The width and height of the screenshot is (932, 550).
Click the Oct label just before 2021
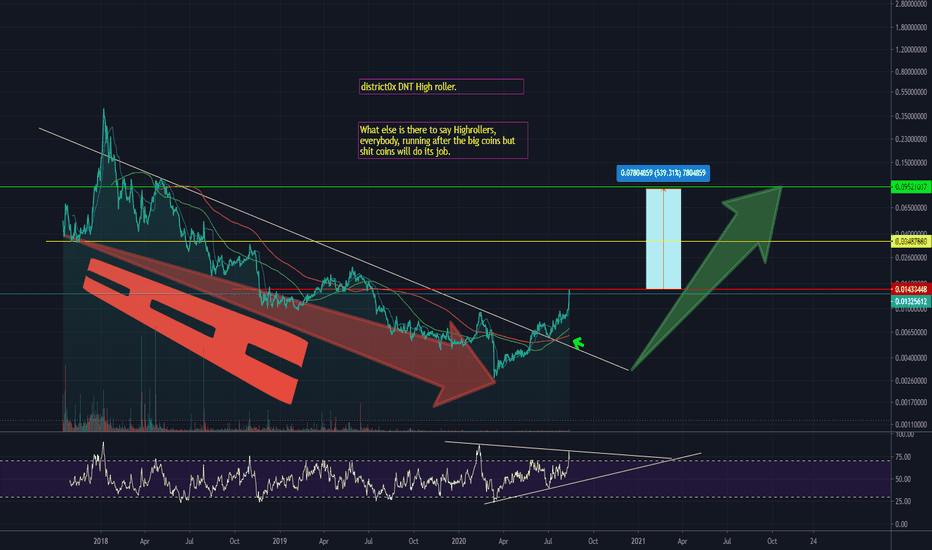tap(593, 541)
